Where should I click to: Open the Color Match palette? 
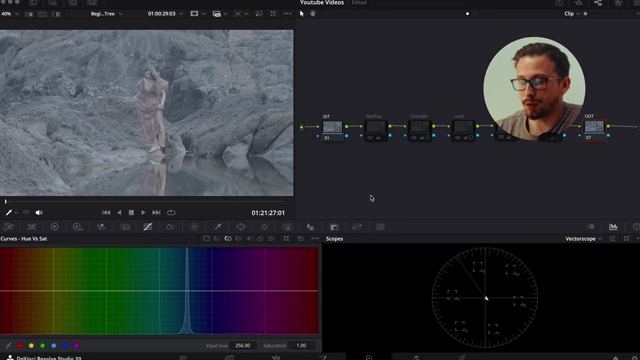coord(31,227)
